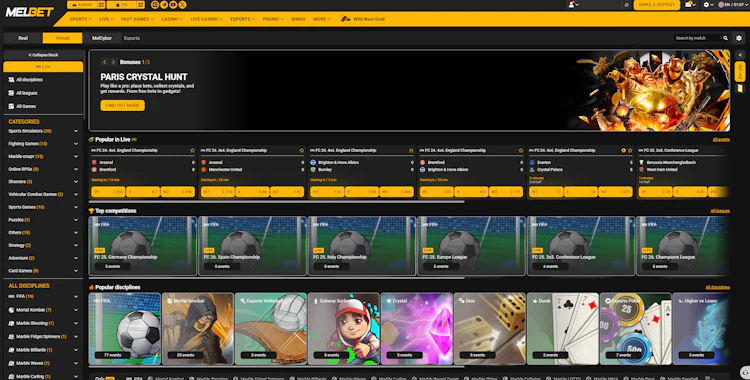750x380 pixels.
Task: Open the Telegram social icon
Action: point(164,5)
